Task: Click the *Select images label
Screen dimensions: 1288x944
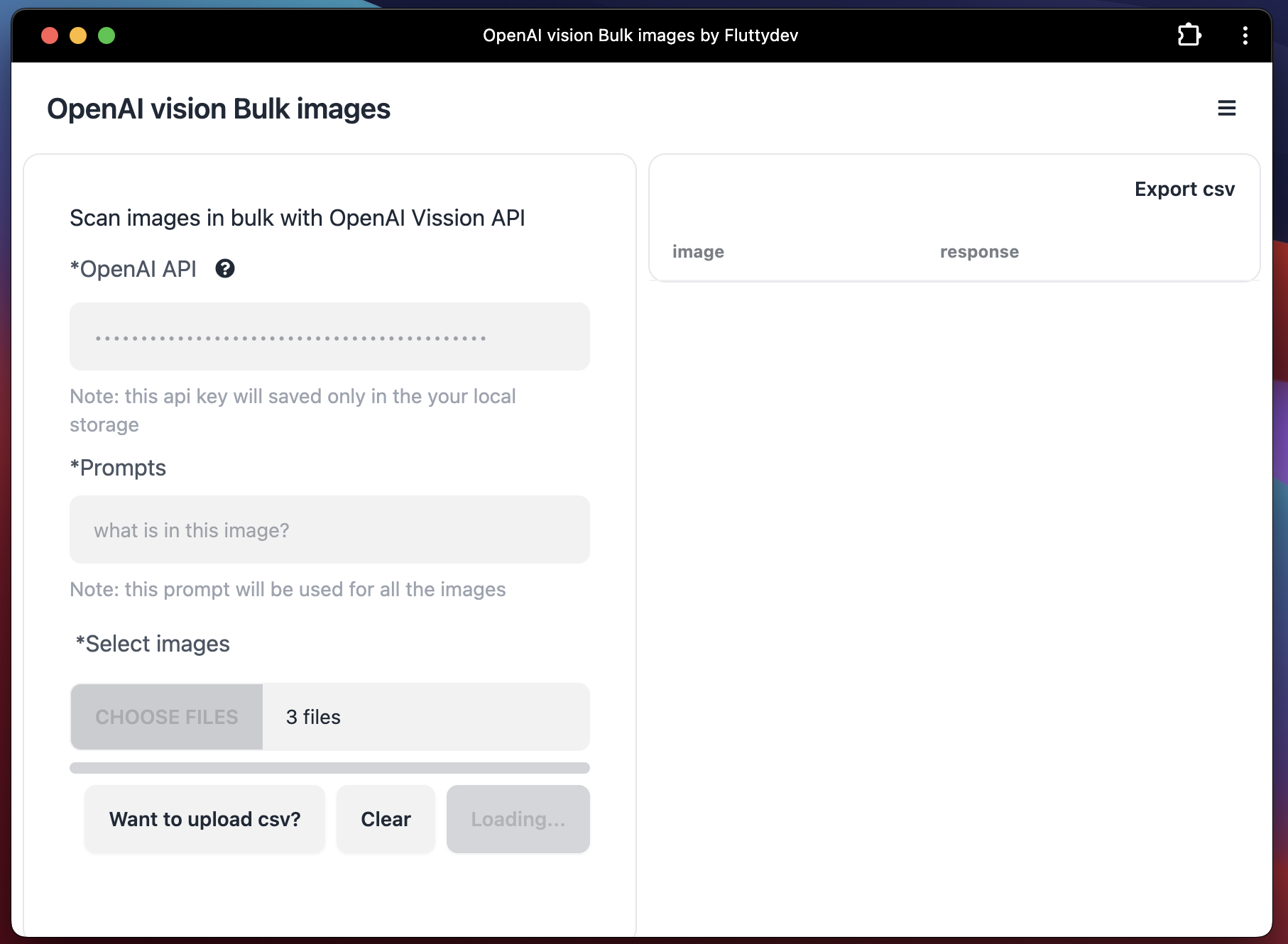Action: [153, 644]
